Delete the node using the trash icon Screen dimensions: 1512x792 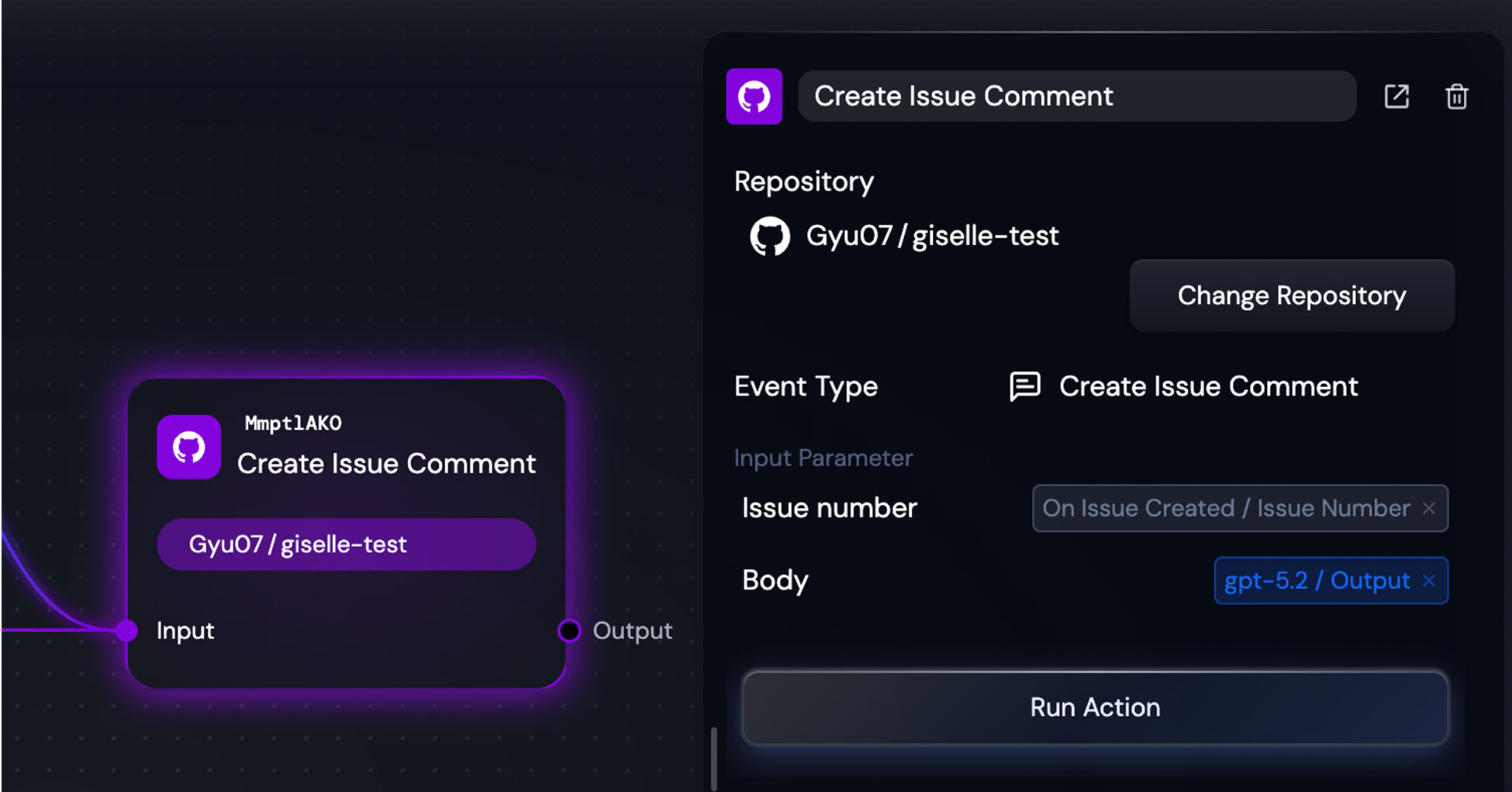pyautogui.click(x=1457, y=96)
